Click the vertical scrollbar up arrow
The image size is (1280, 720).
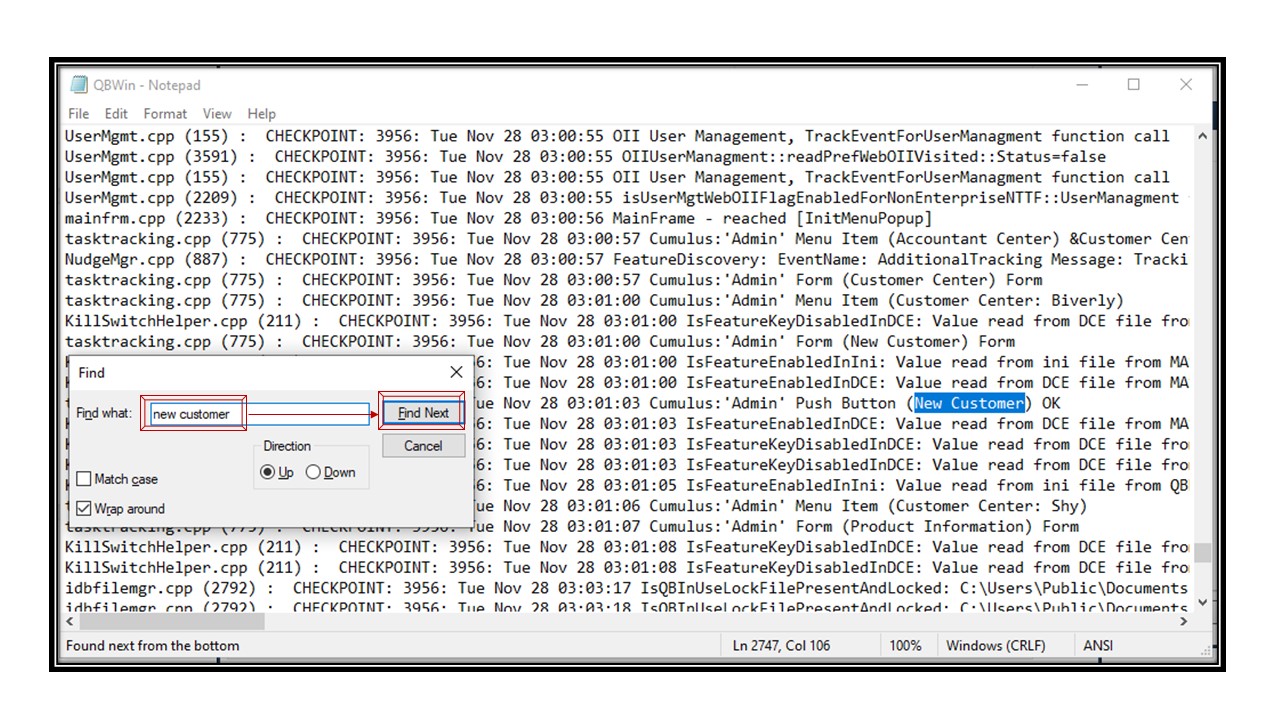point(1202,136)
